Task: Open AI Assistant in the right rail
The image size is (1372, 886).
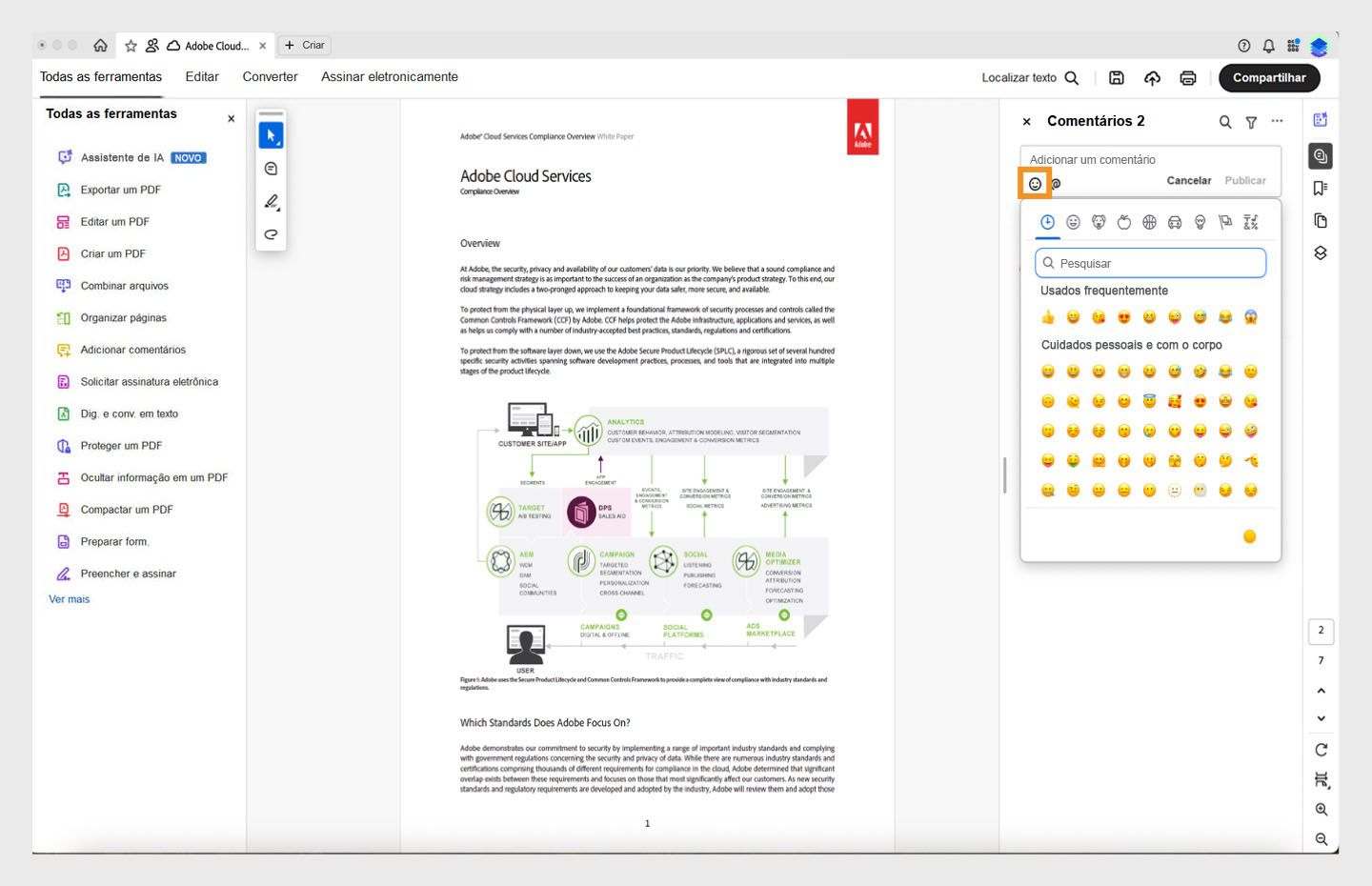Action: point(1321,120)
